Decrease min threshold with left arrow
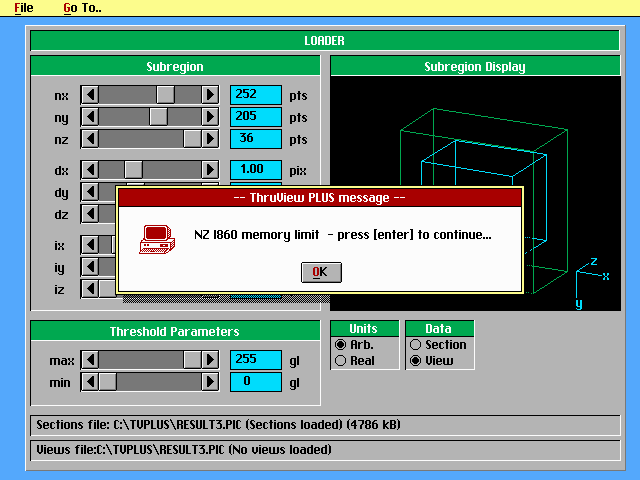 click(x=90, y=382)
